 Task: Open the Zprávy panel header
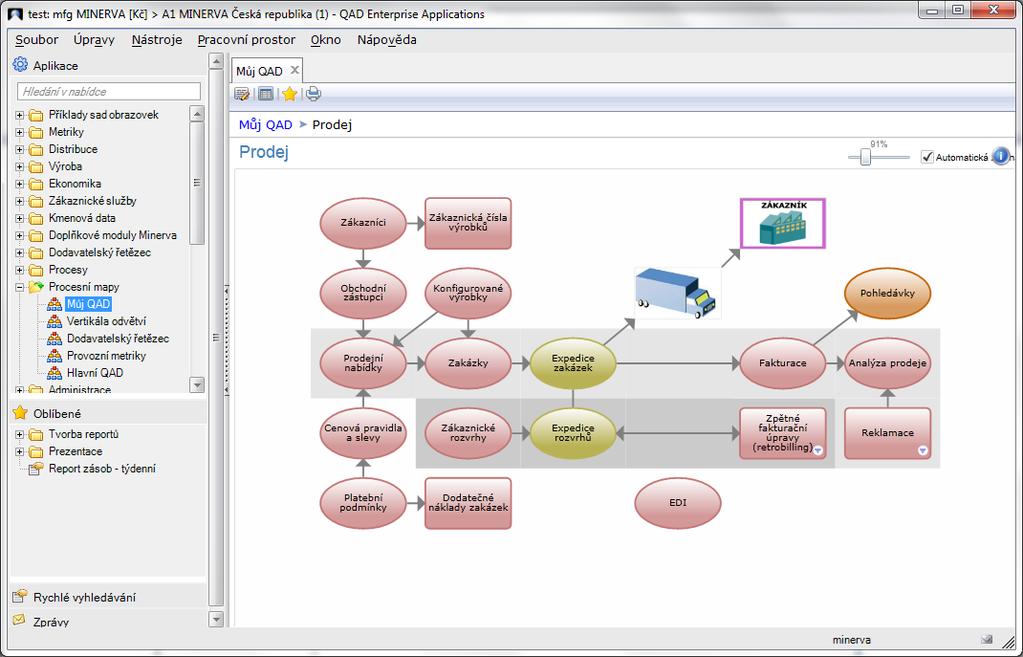coord(108,621)
